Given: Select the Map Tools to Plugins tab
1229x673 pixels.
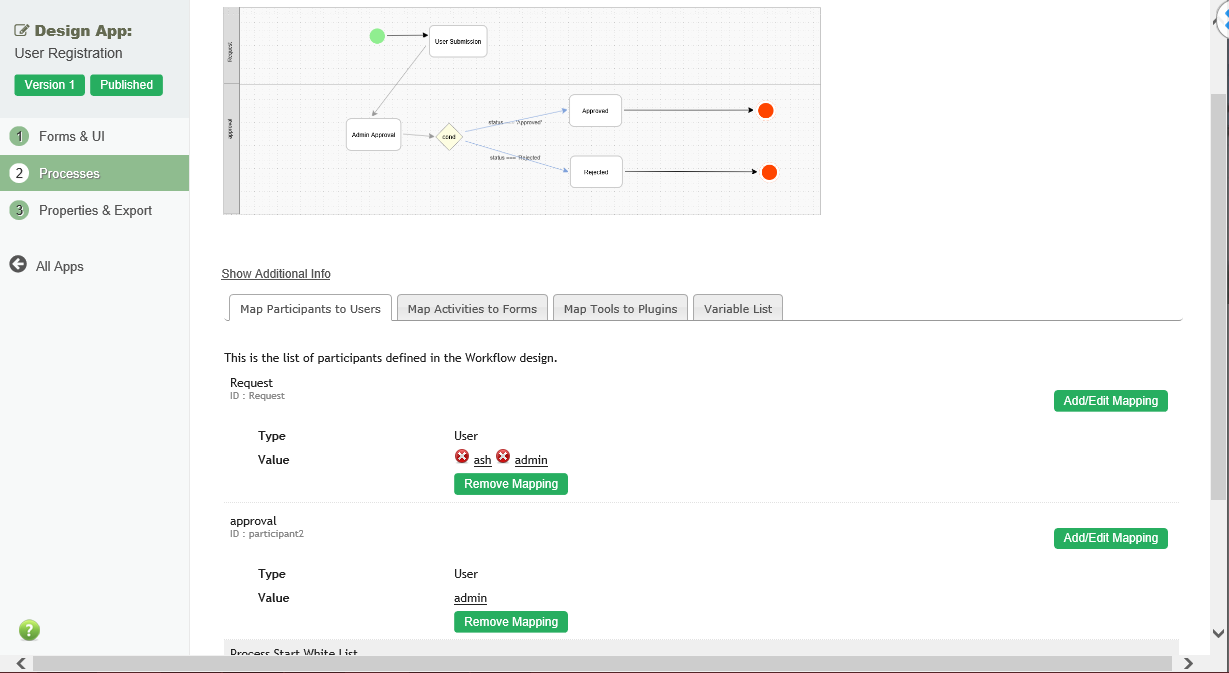Looking at the screenshot, I should [620, 309].
